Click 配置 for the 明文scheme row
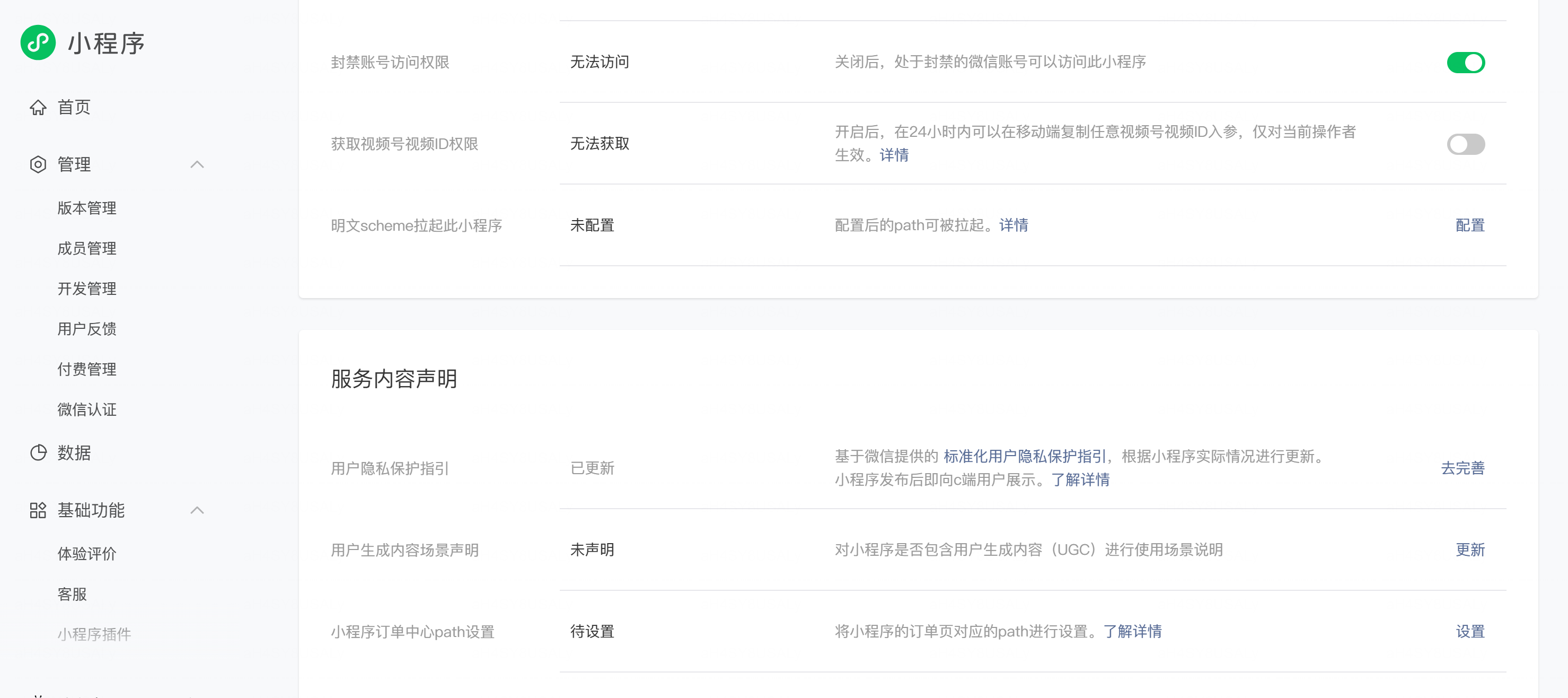Viewport: 1568px width, 698px height. 1469,225
